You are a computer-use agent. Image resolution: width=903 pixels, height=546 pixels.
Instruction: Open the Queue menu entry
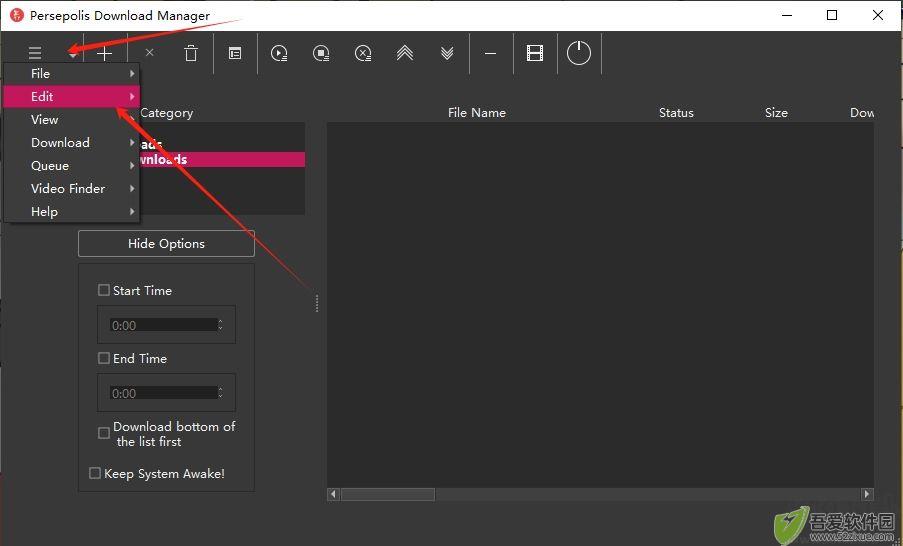(x=71, y=165)
